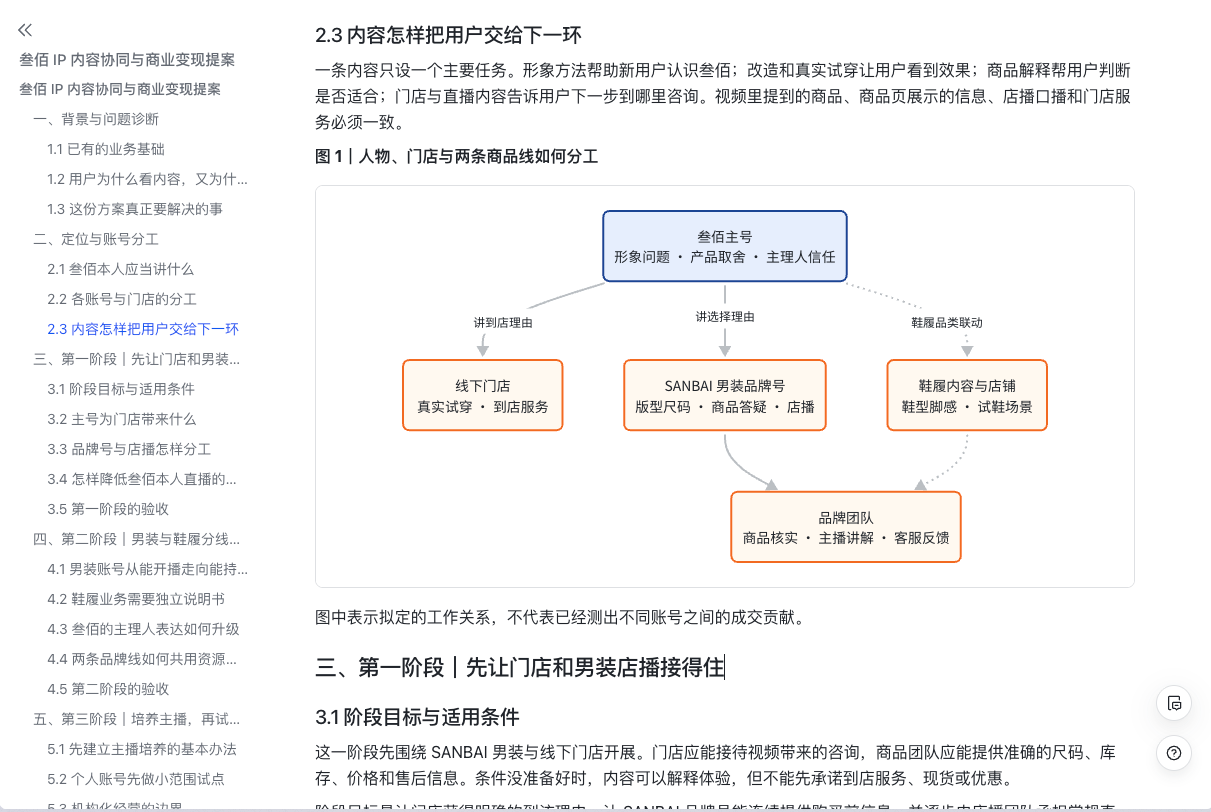Image resolution: width=1211 pixels, height=812 pixels.
Task: Open outline item 1.3 这份方案真正要解决的事
Action: click(x=135, y=209)
